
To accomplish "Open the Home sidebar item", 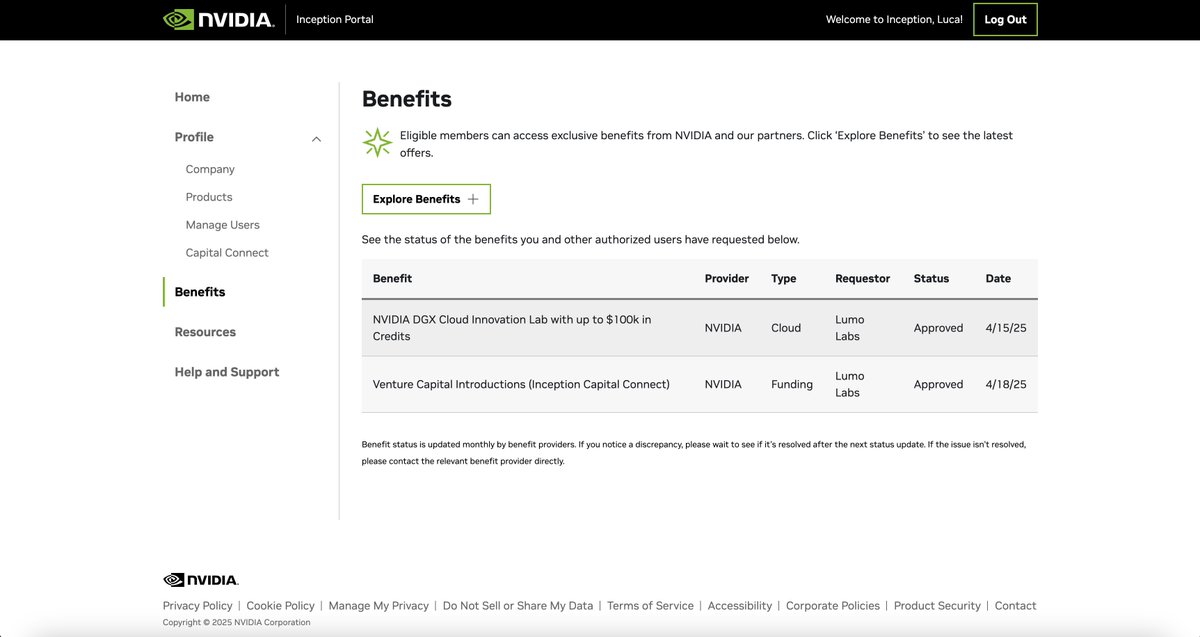I will coord(192,97).
